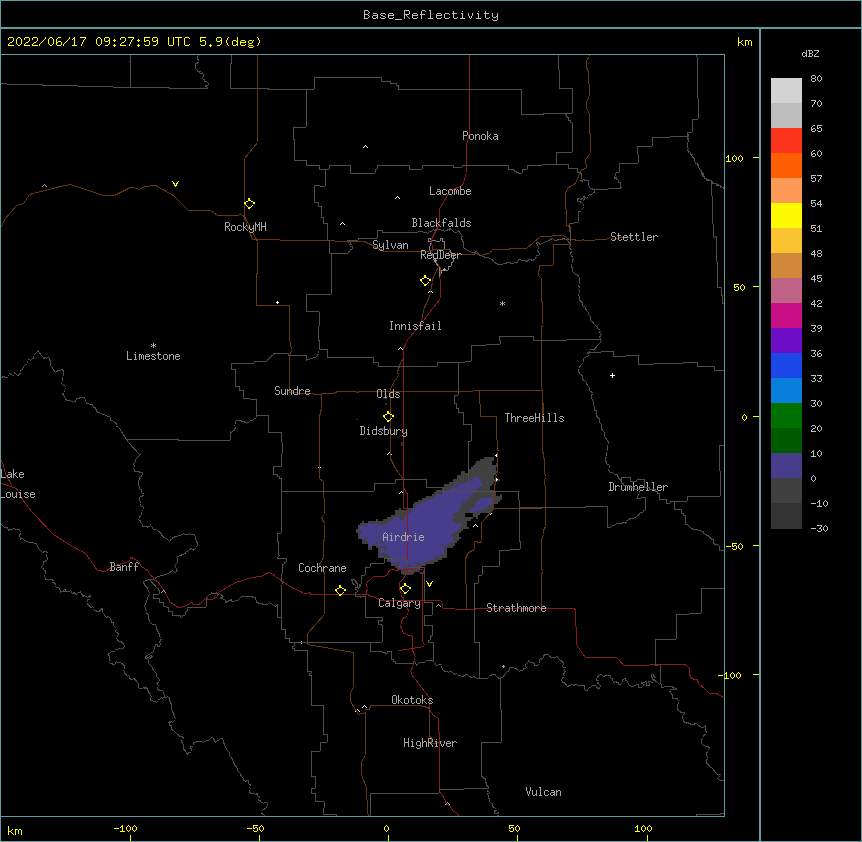
Task: Select the royal blue 33-36 dBZ legend swatch
Action: [x=786, y=365]
